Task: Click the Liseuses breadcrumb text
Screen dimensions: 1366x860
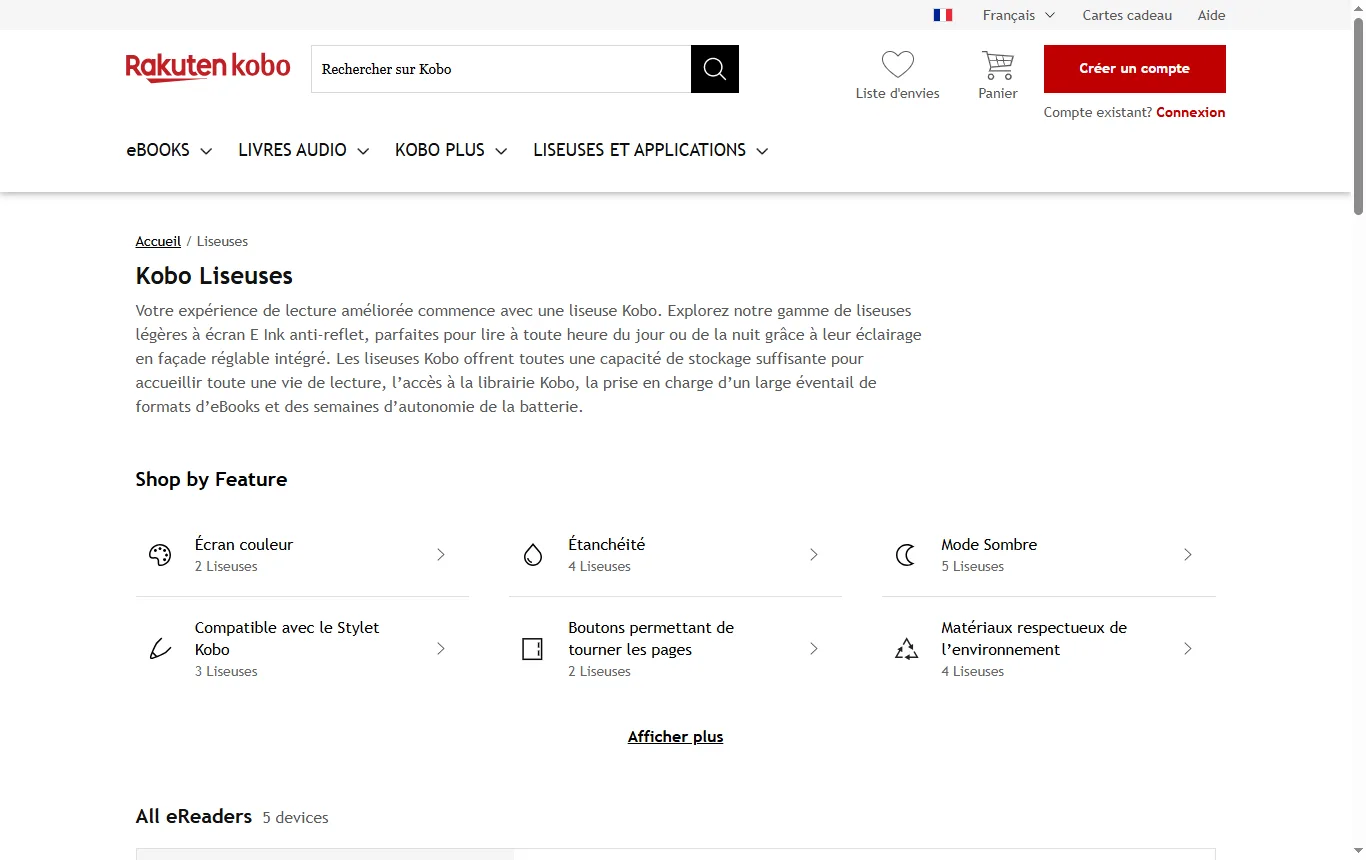Action: (222, 241)
